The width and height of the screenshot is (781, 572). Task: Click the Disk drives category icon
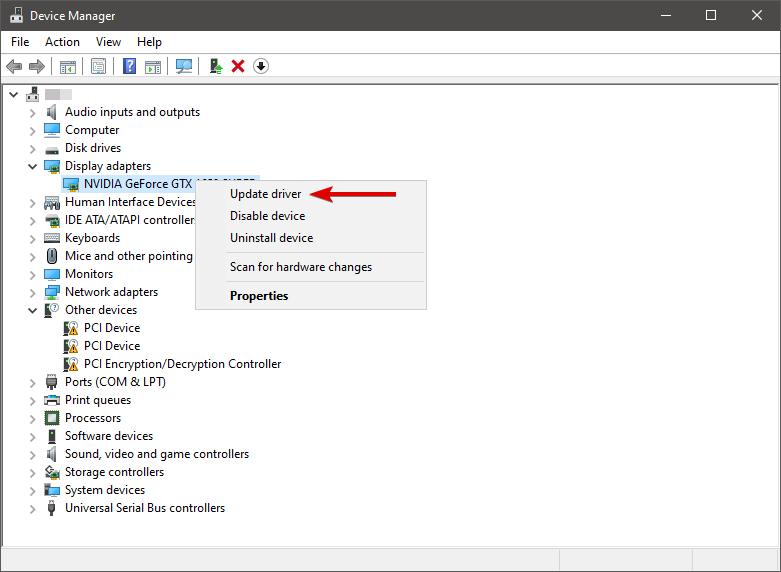[52, 149]
